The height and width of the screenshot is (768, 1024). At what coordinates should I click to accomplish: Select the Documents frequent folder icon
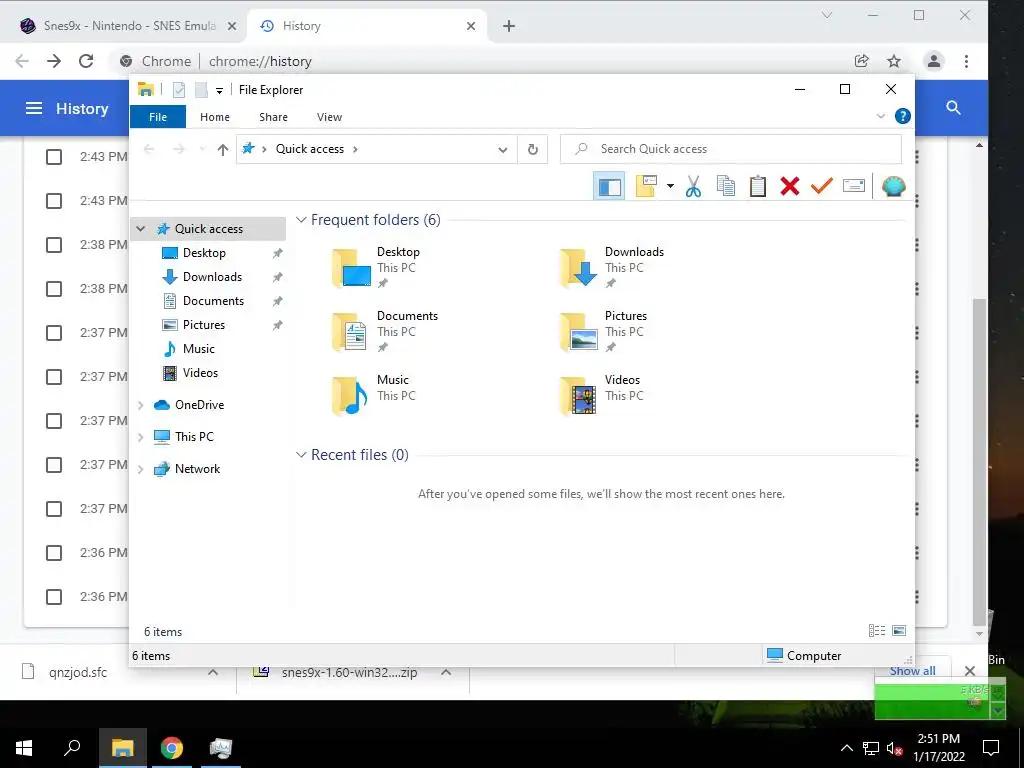[350, 332]
